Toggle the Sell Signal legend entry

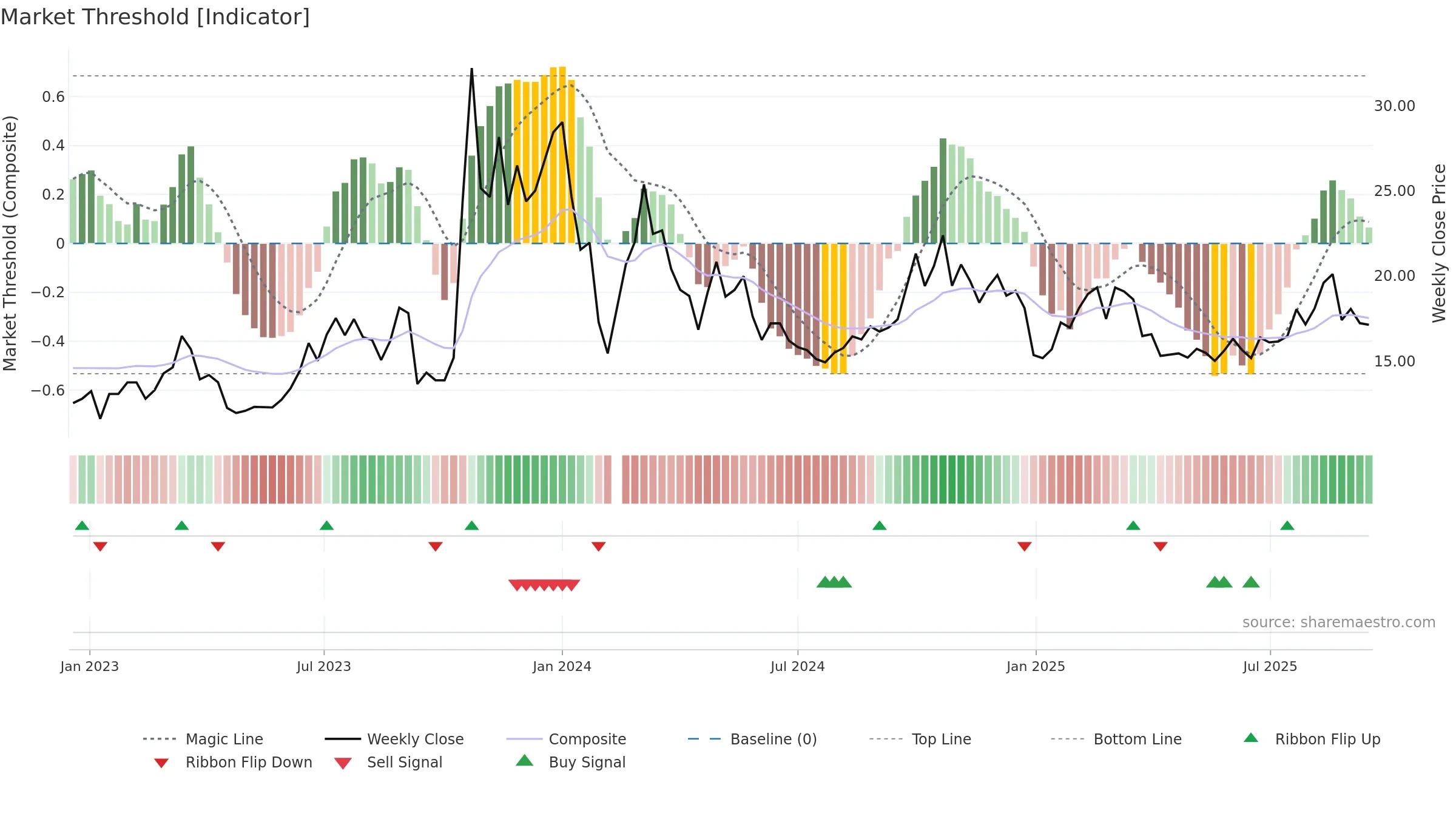coord(388,762)
